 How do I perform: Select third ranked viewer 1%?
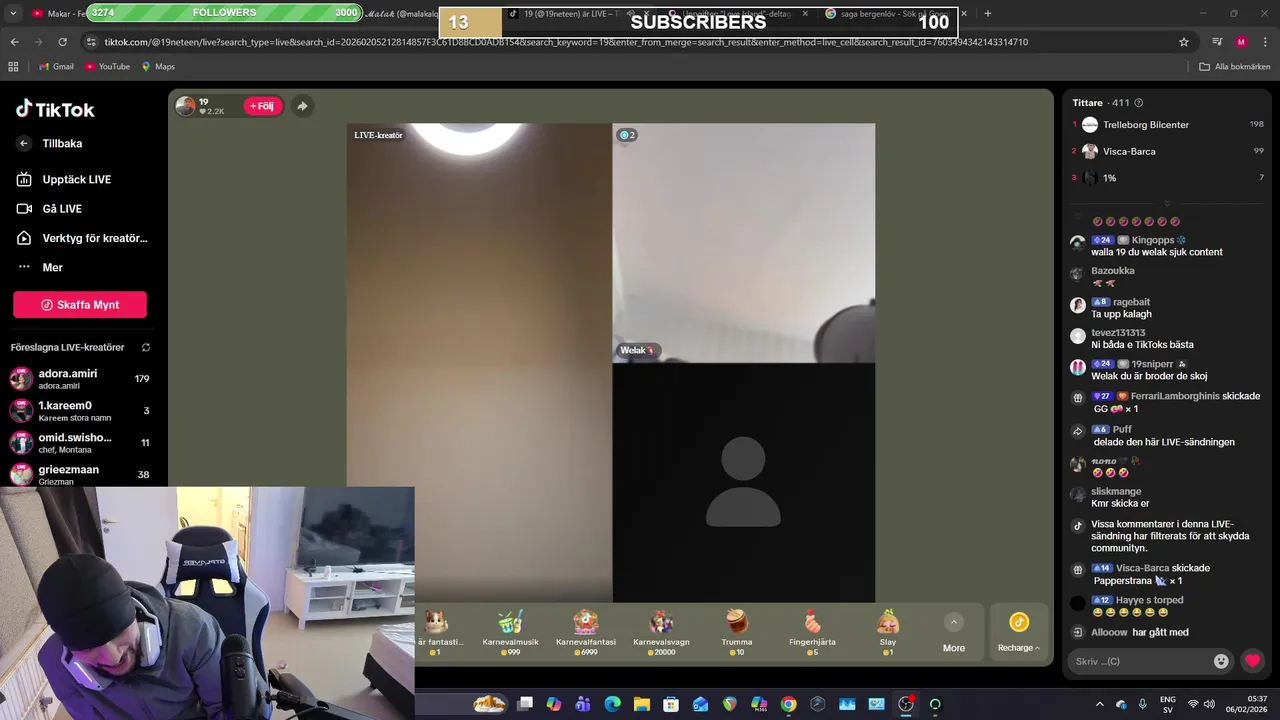coord(1168,178)
